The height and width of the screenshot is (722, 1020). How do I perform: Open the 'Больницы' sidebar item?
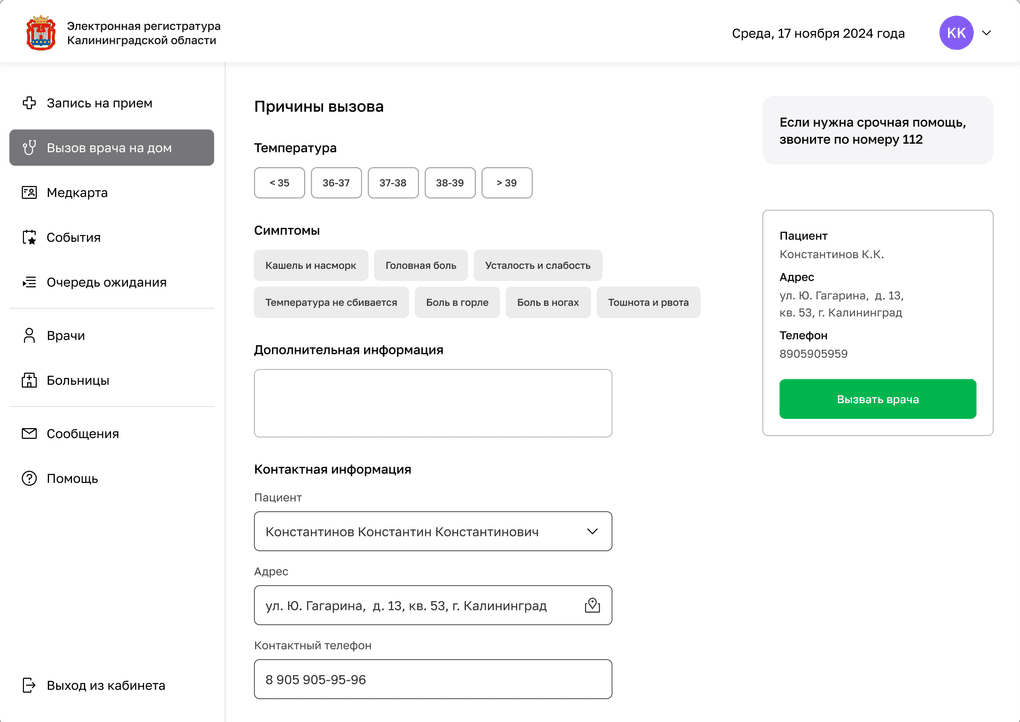pyautogui.click(x=78, y=381)
